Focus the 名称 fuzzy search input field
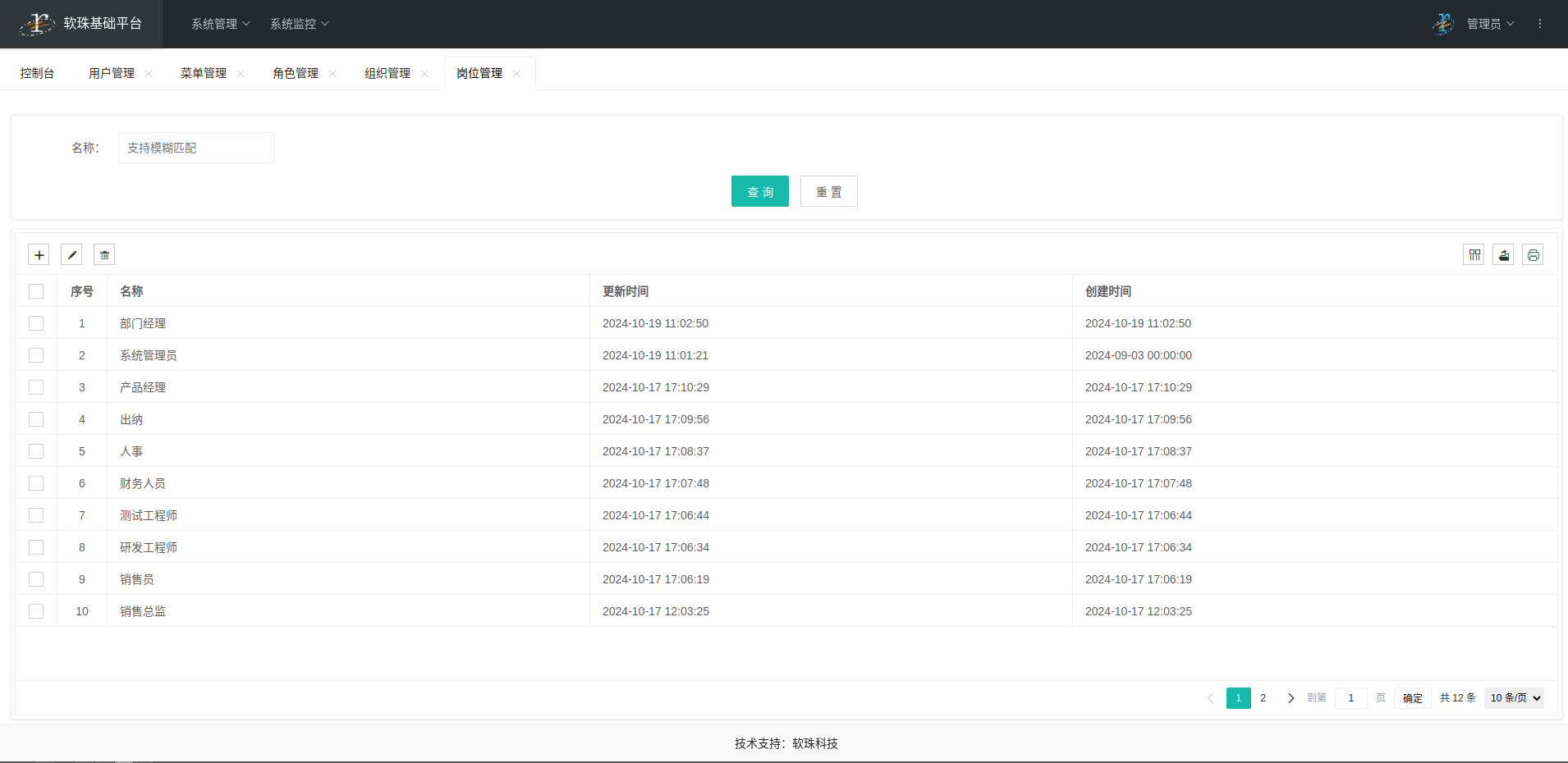 click(195, 148)
